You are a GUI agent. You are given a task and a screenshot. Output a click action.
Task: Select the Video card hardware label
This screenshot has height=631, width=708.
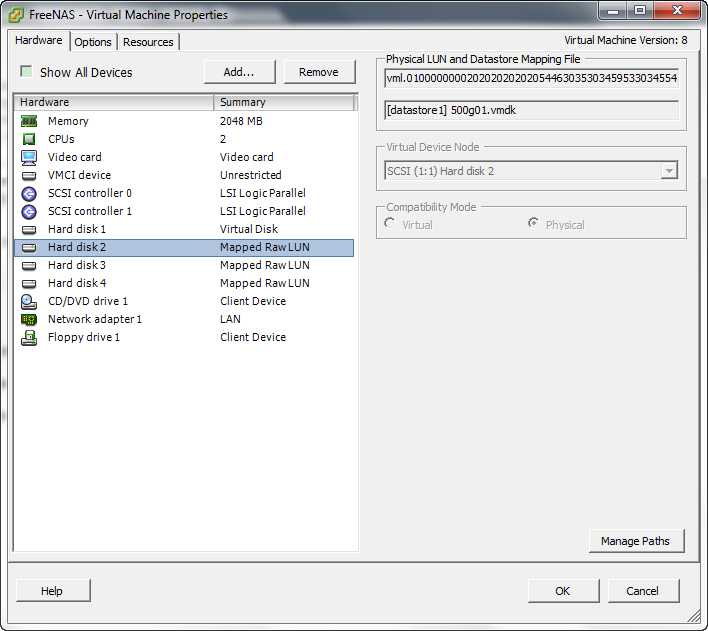point(75,157)
